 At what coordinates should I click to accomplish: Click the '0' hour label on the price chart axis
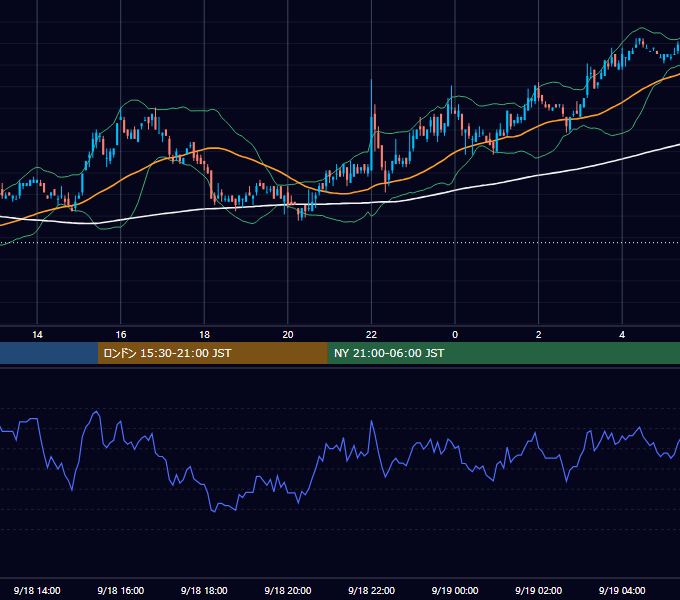[x=455, y=334]
